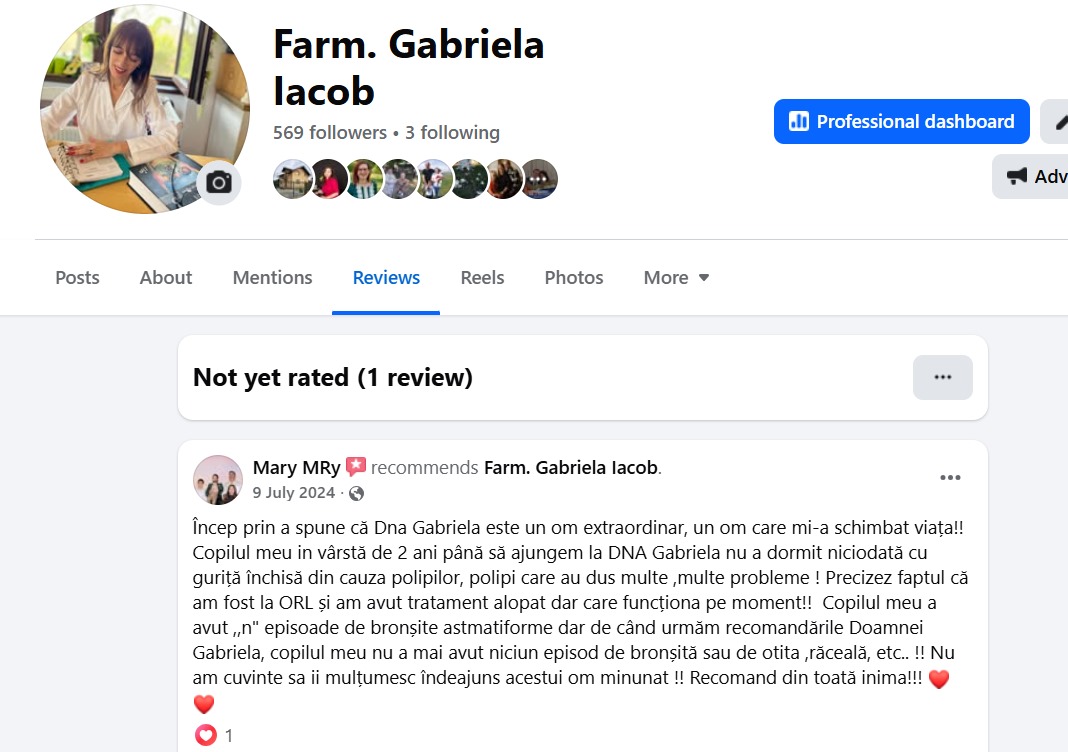The image size is (1068, 752).
Task: Click the recommends star badge icon
Action: coord(356,467)
